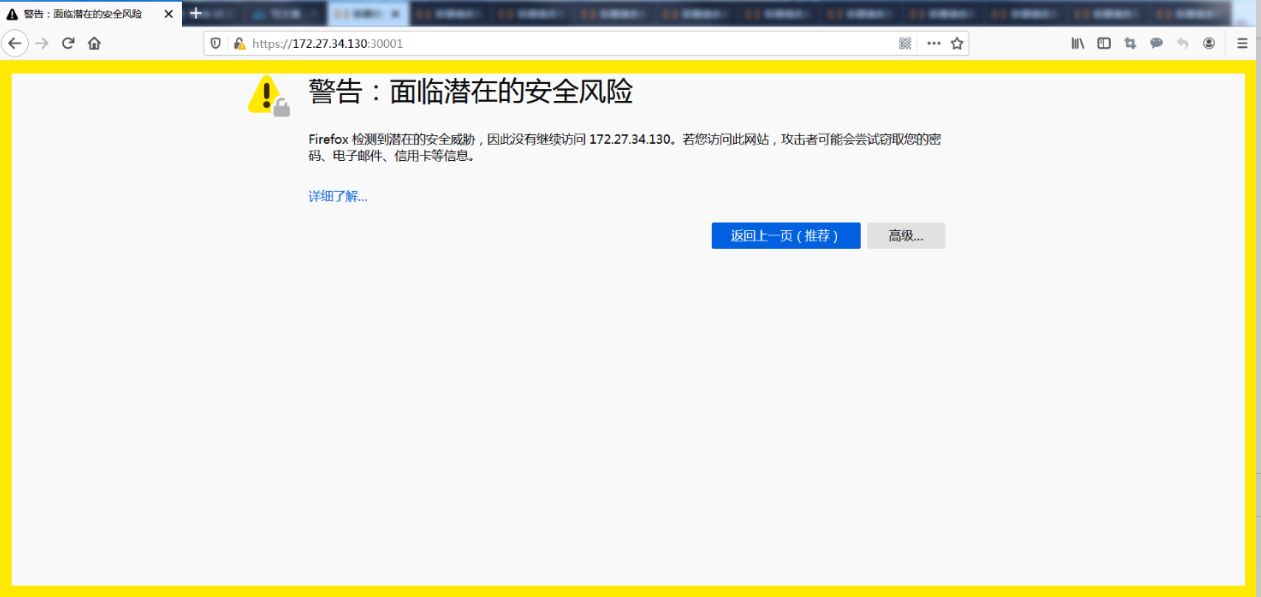Toggle the sidebar view
The height and width of the screenshot is (597, 1261).
click(x=1104, y=43)
